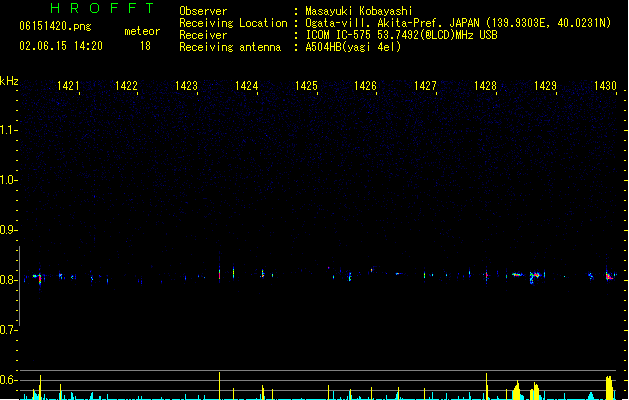Click frequency axis label 0.7
629x400 pixels.
point(8,330)
